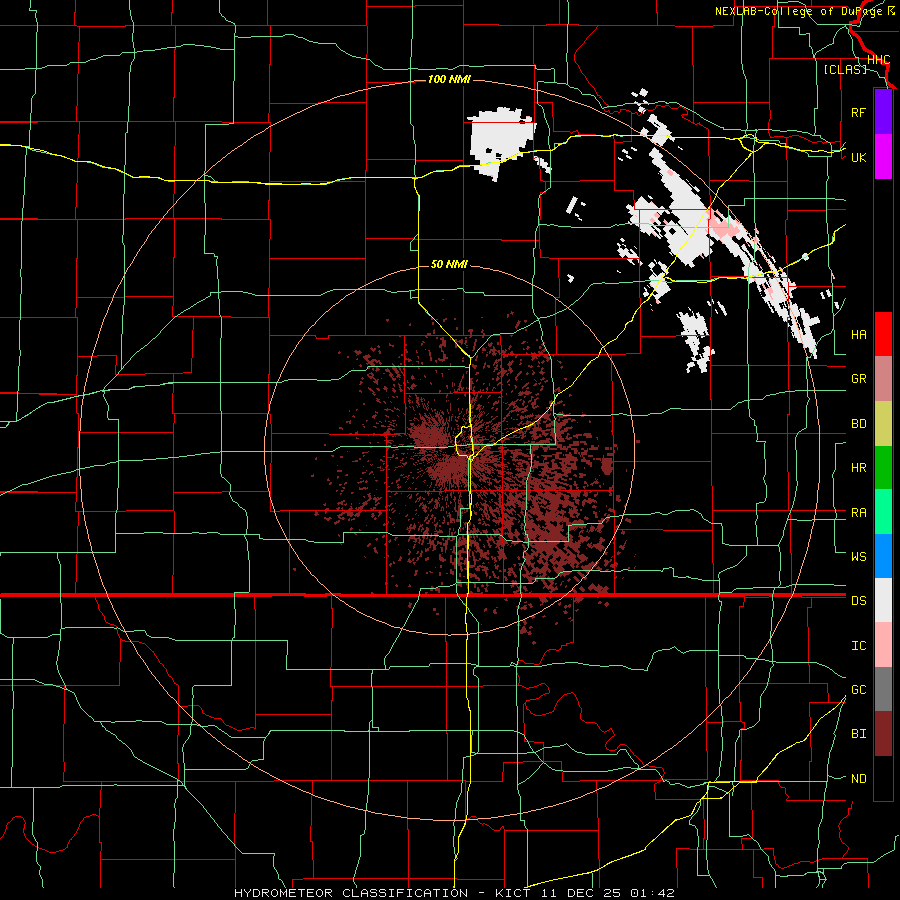
Task: Click the "11 DEC 25" date stamp
Action: pos(582,893)
